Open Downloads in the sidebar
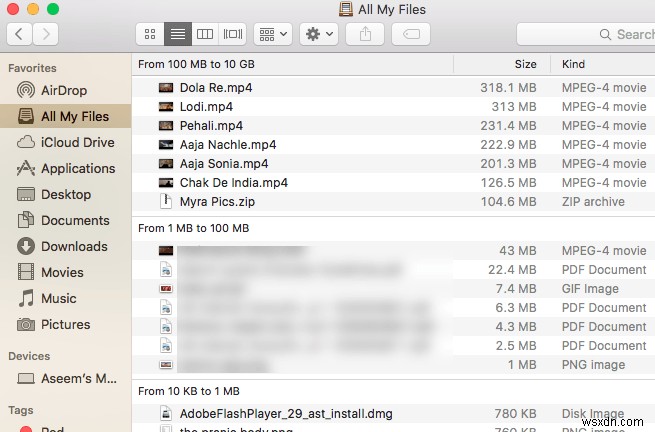The width and height of the screenshot is (655, 432). point(74,246)
